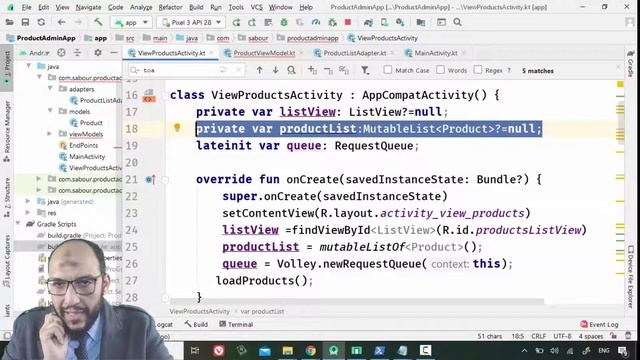
Task: Click the collapse all icon in Project panel
Action: (x=77, y=53)
